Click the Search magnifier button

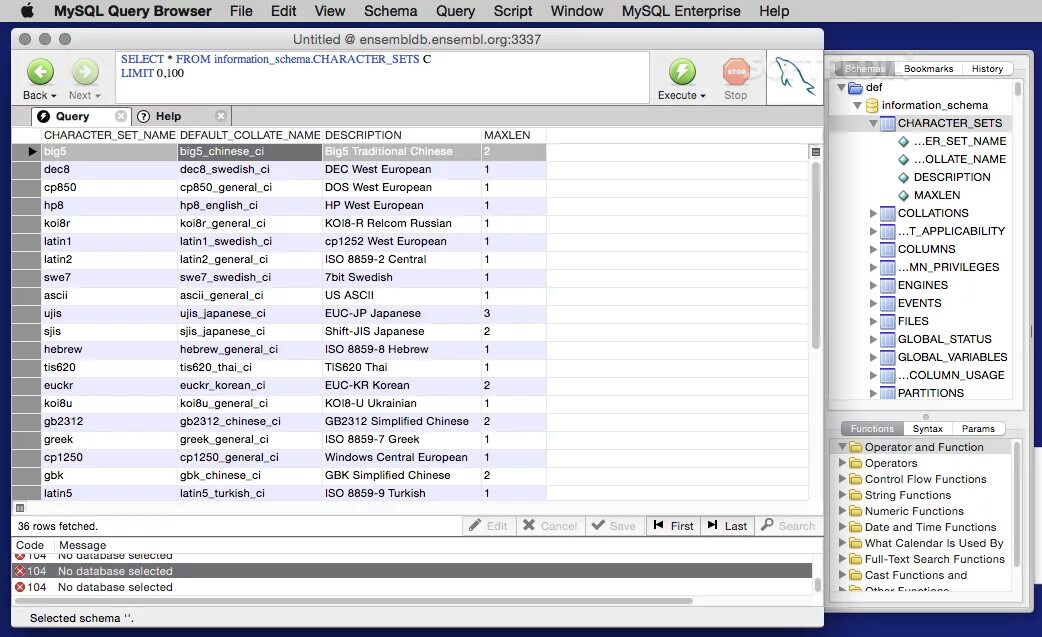click(788, 525)
